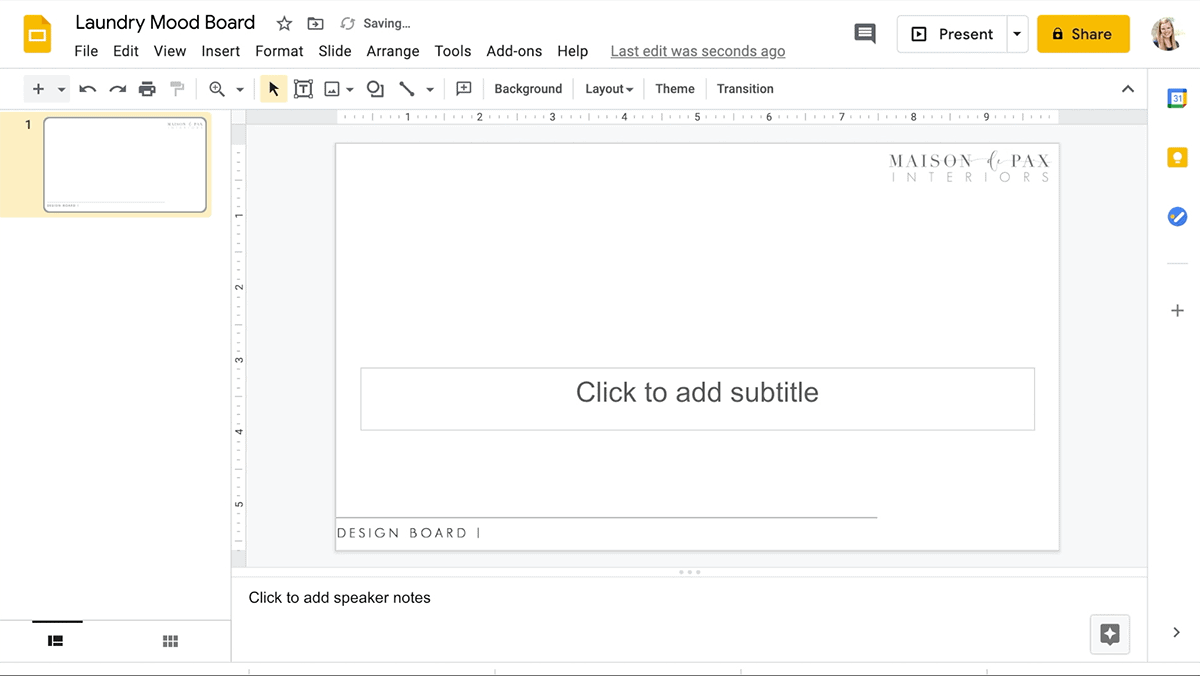Image resolution: width=1200 pixels, height=676 pixels.
Task: Click the Redo arrow
Action: tap(118, 89)
